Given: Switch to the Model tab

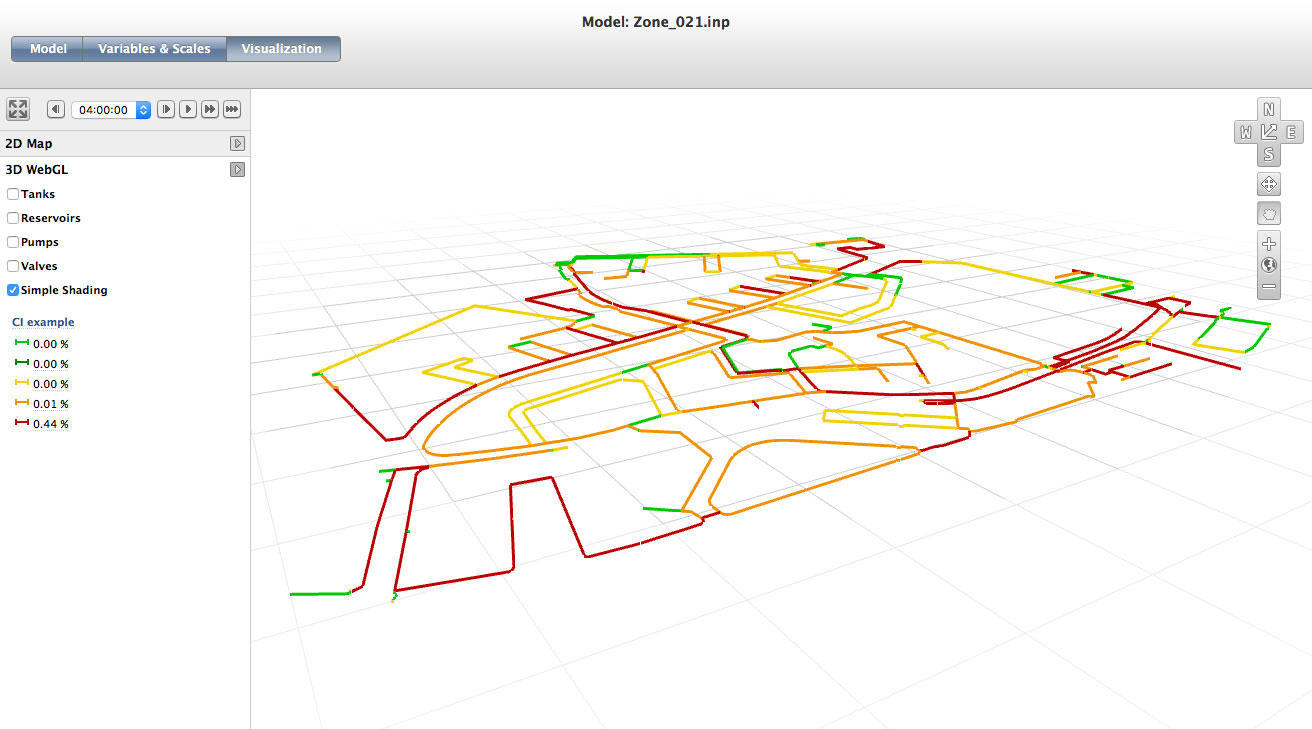Looking at the screenshot, I should pyautogui.click(x=48, y=49).
